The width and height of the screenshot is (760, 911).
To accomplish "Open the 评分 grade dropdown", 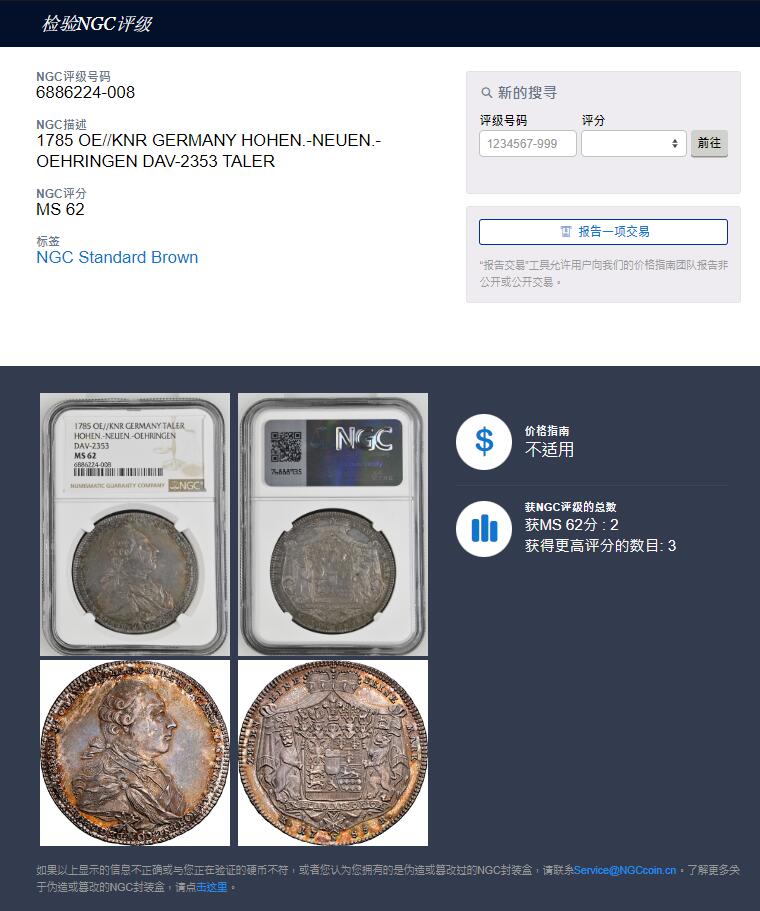I will click(633, 144).
